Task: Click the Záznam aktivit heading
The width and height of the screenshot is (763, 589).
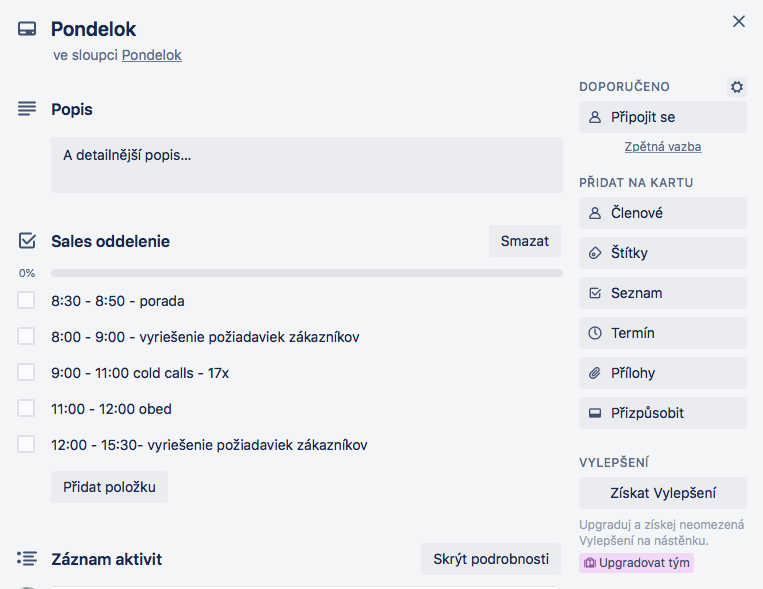Action: (x=107, y=559)
